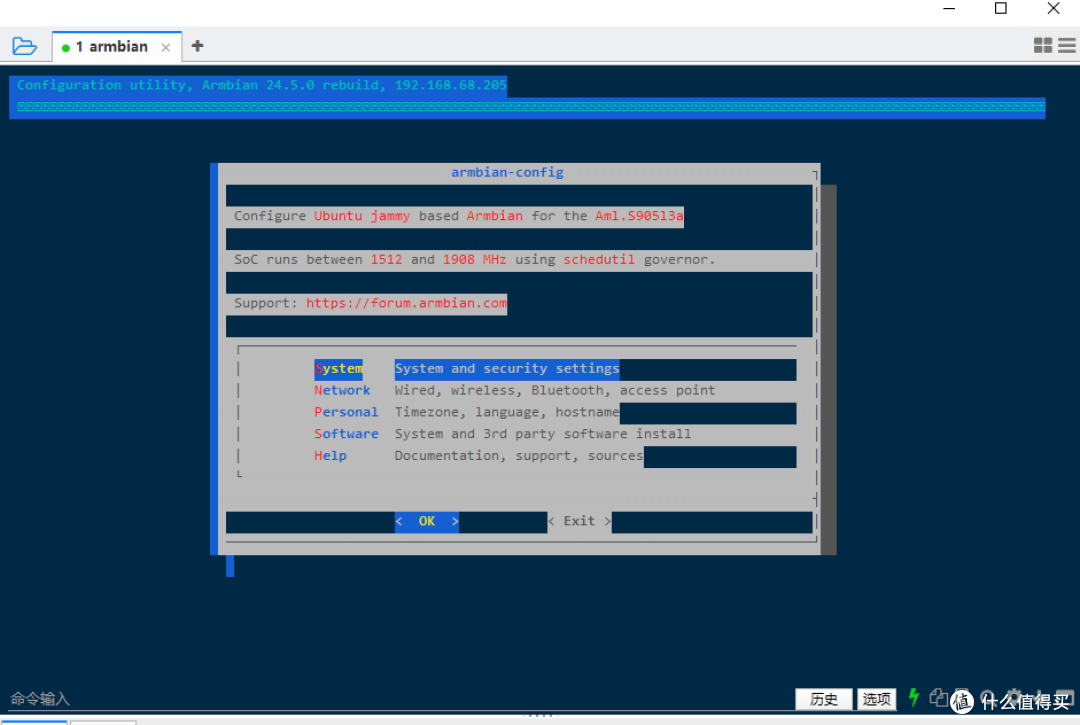Open the grid layout view icon

point(1043,45)
